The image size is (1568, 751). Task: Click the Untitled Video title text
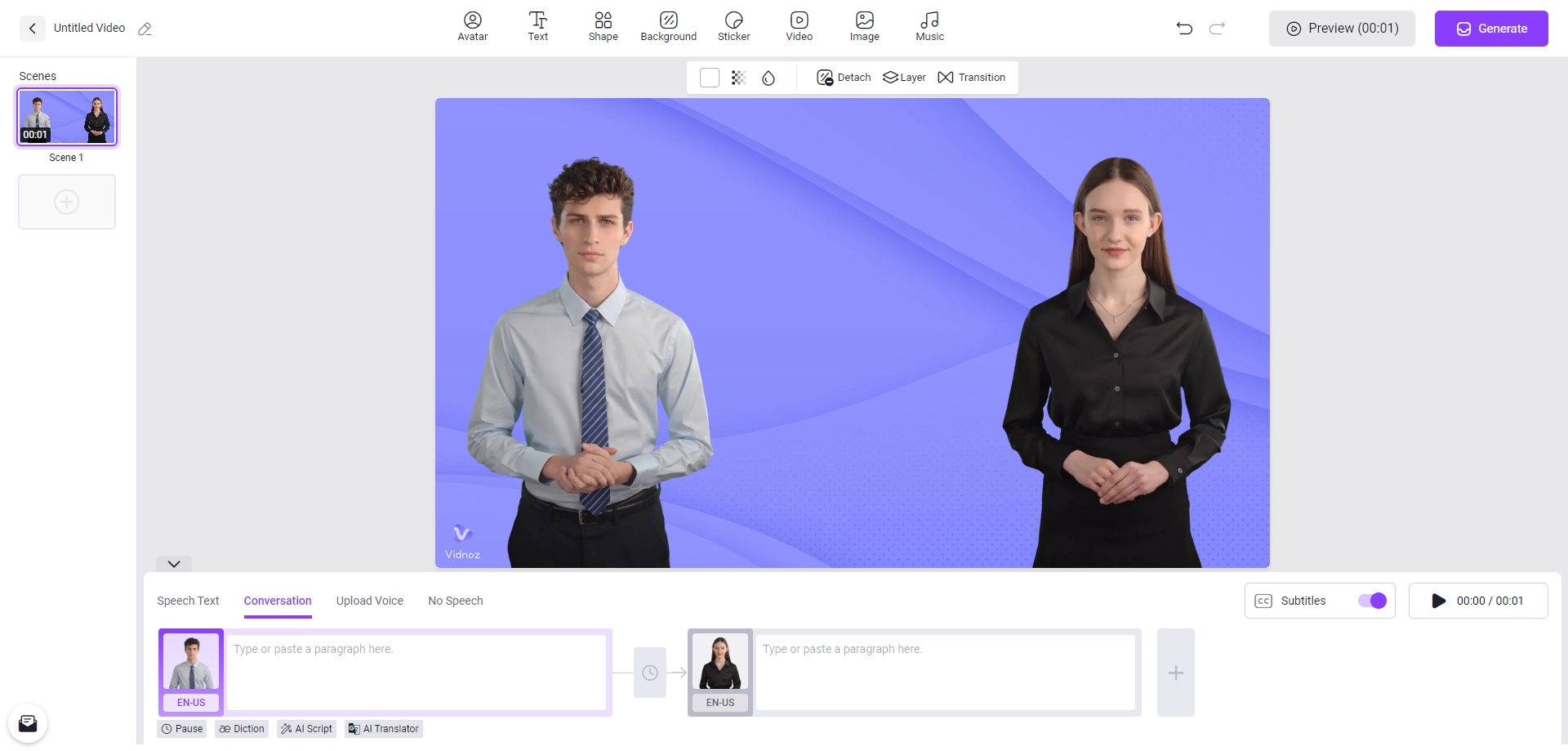click(89, 28)
